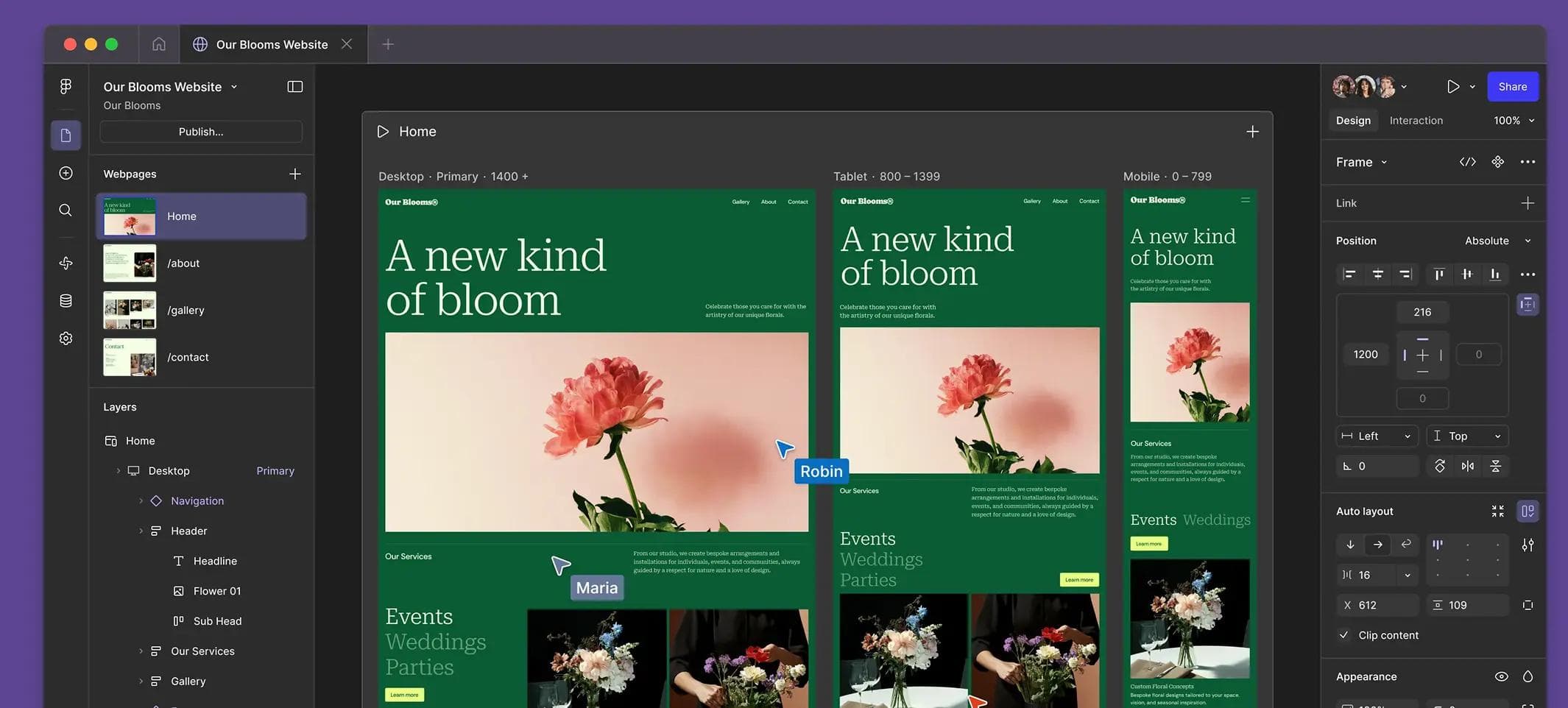
Task: Select the Gallery layer row
Action: (x=202, y=682)
